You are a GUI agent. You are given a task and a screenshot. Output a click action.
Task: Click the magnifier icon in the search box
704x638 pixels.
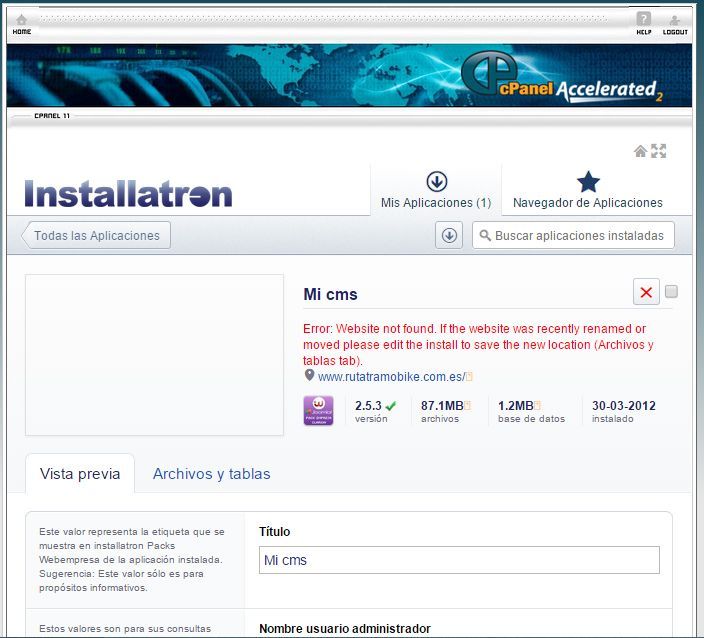[x=484, y=235]
